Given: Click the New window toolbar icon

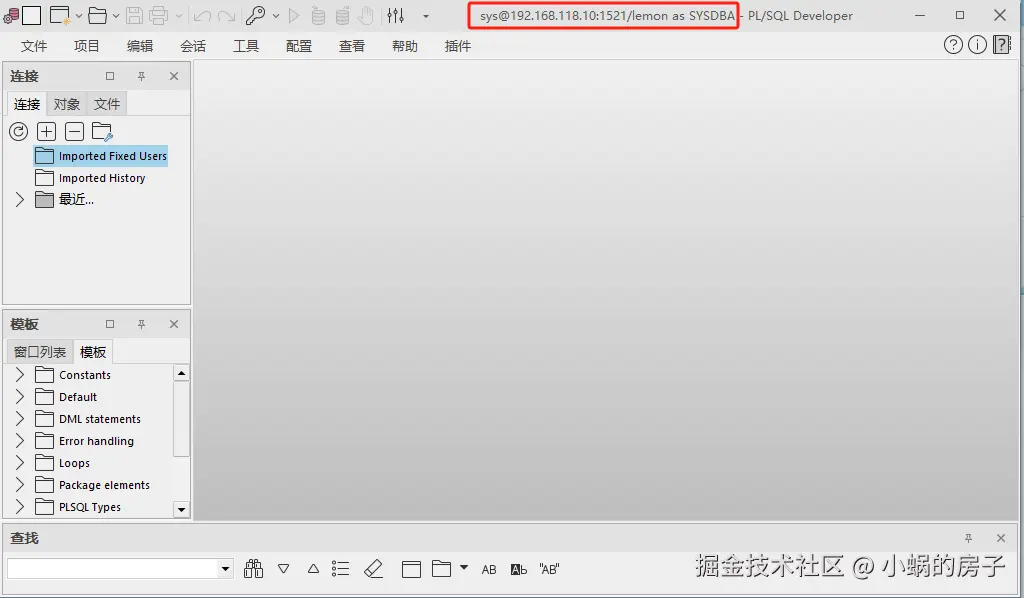Looking at the screenshot, I should [59, 15].
